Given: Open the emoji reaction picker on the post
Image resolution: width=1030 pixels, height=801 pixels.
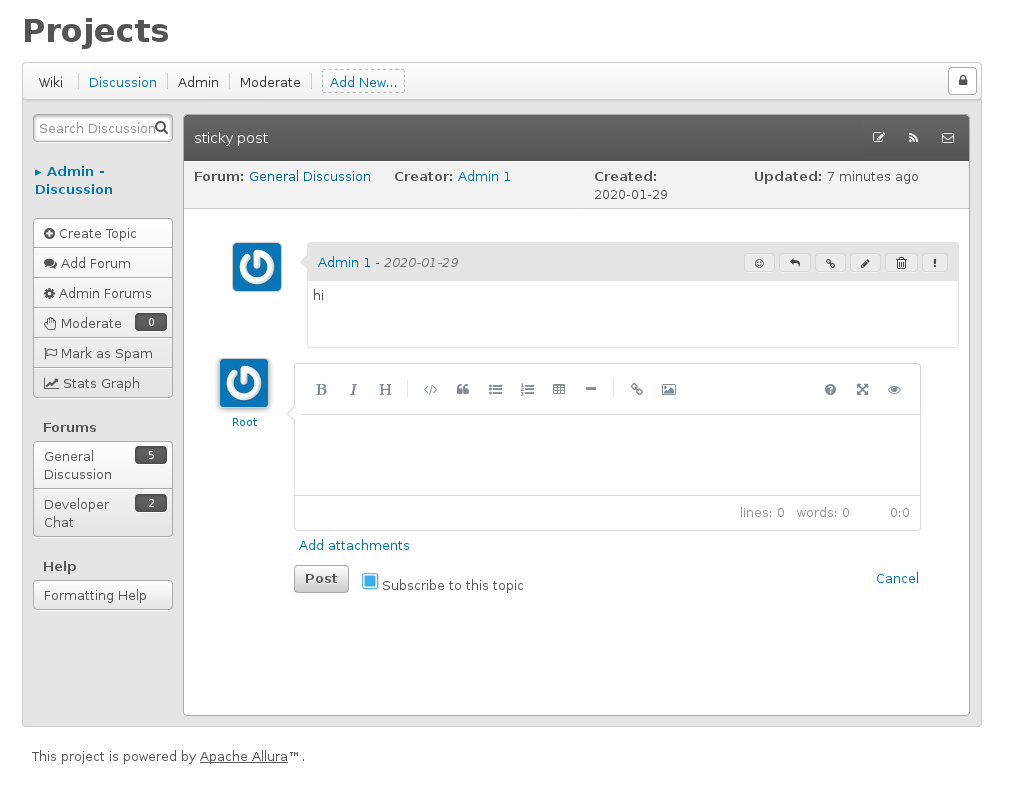Looking at the screenshot, I should click(759, 263).
